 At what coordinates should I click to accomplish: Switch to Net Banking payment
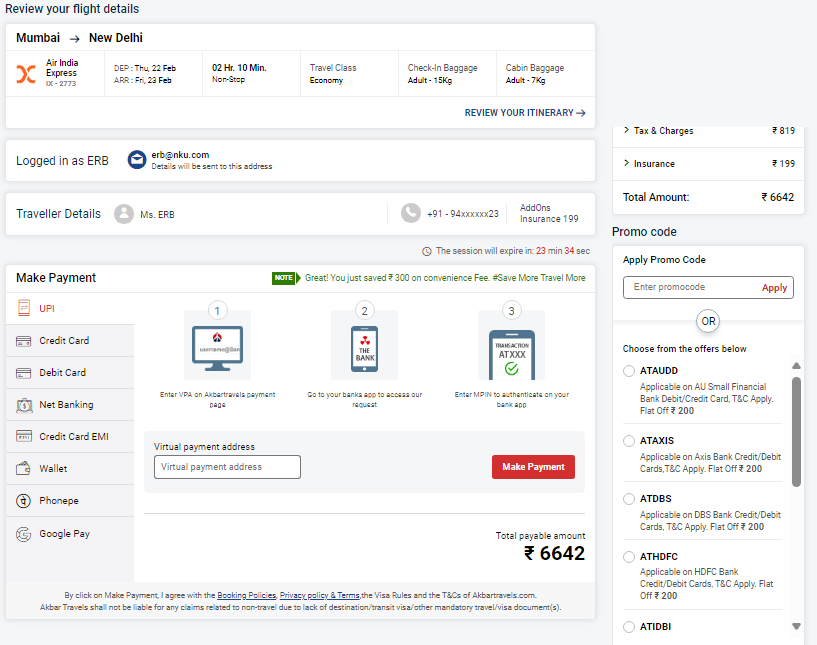pos(70,405)
